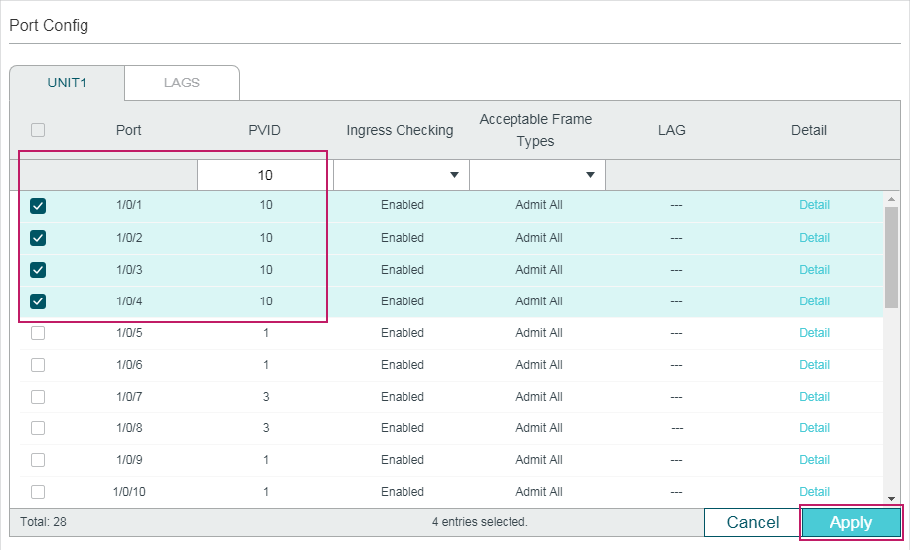
Task: Click the Acceptable Frame Types column header
Action: (x=536, y=130)
